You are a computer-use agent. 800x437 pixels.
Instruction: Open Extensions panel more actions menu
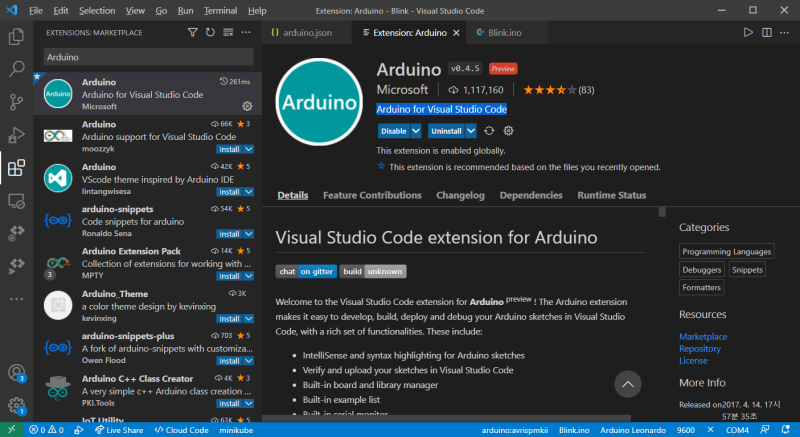(246, 33)
